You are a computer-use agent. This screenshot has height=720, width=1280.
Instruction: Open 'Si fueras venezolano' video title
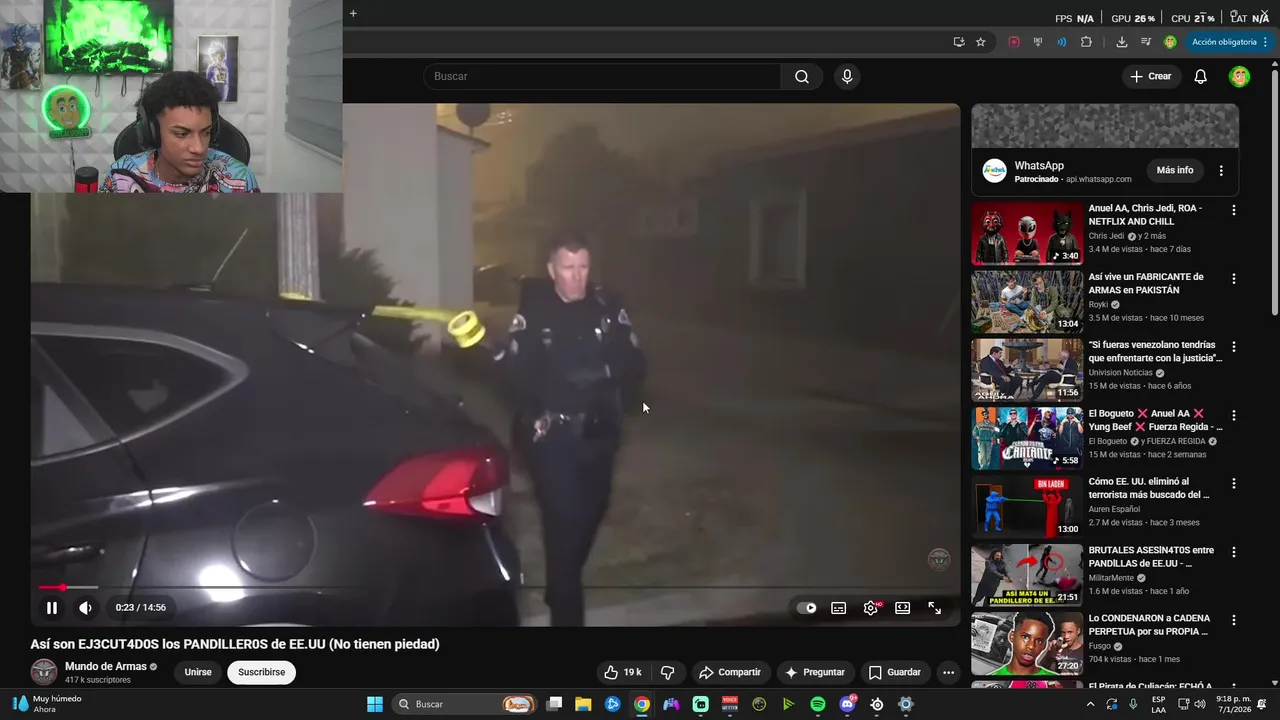tap(1155, 351)
